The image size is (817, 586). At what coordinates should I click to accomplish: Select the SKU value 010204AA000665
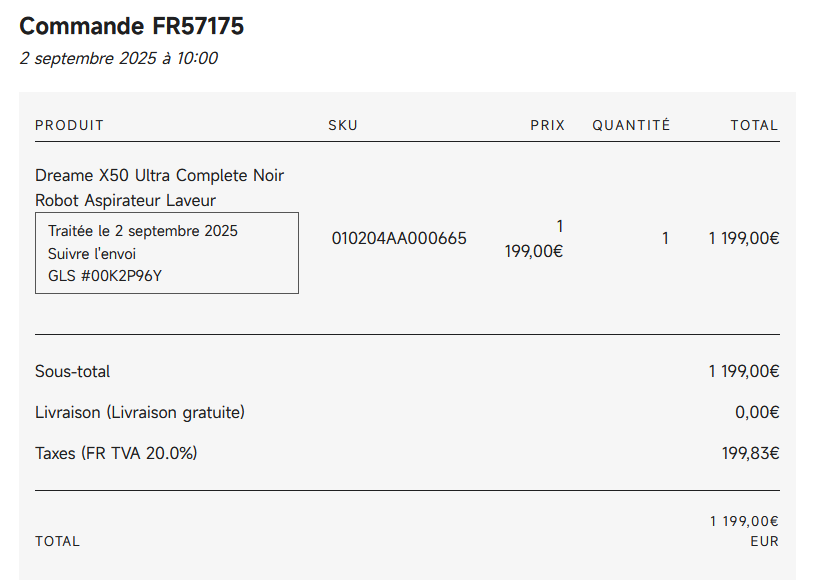pyautogui.click(x=399, y=238)
